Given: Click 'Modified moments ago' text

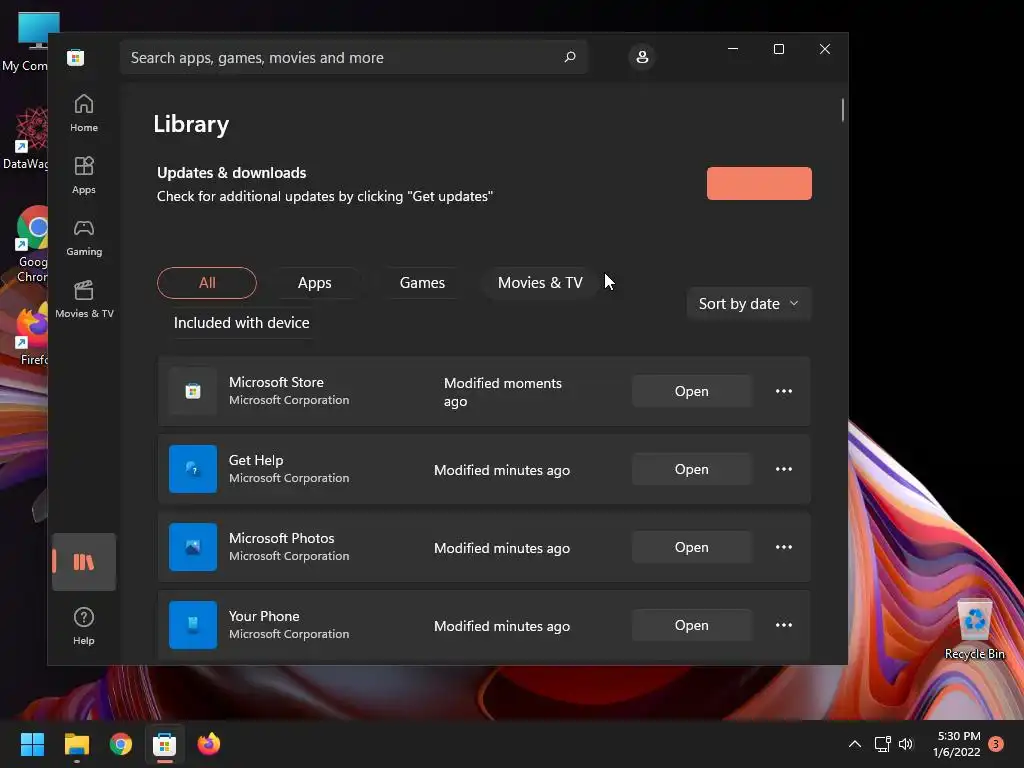Looking at the screenshot, I should coord(503,392).
